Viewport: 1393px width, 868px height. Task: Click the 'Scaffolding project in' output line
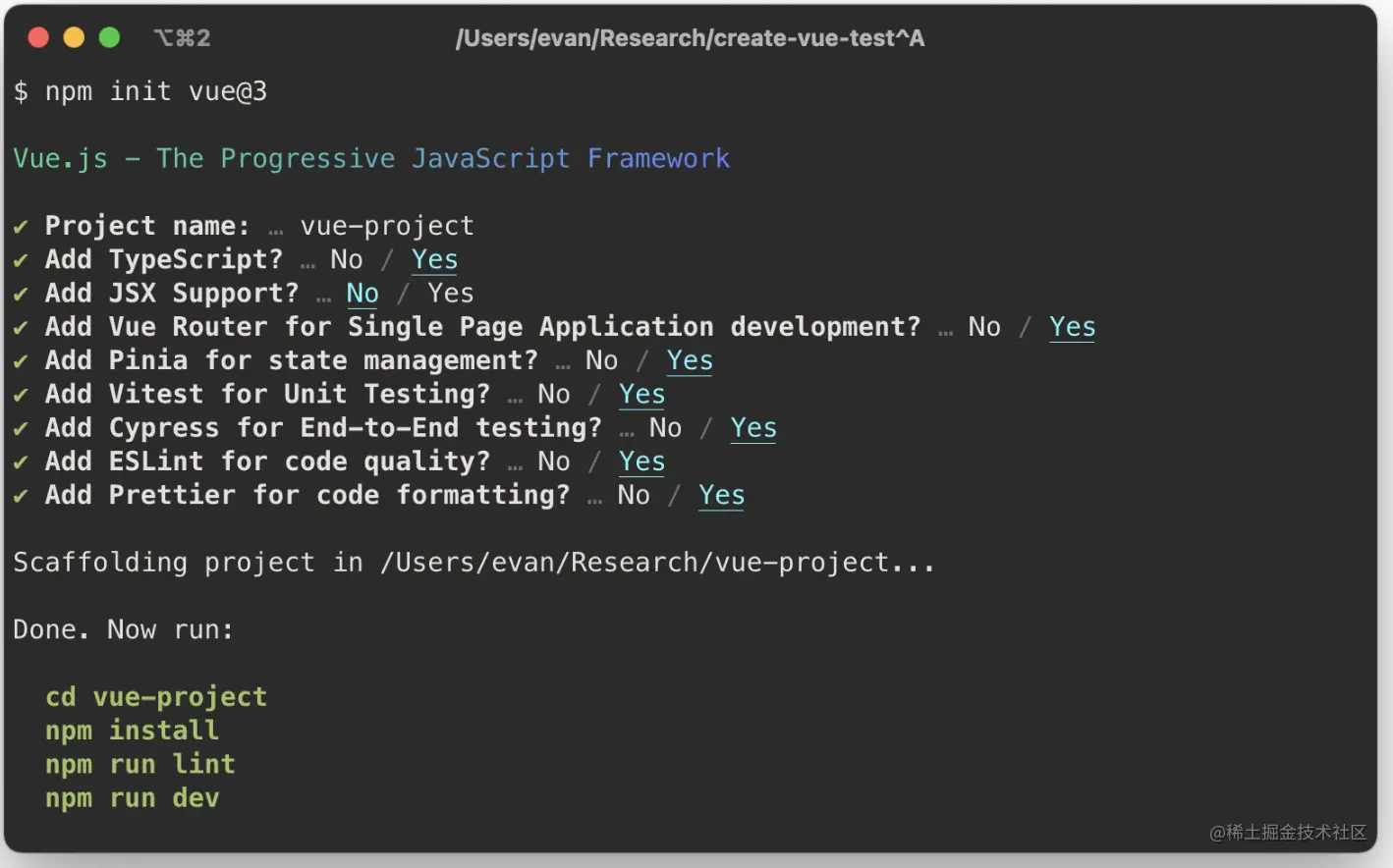click(474, 563)
